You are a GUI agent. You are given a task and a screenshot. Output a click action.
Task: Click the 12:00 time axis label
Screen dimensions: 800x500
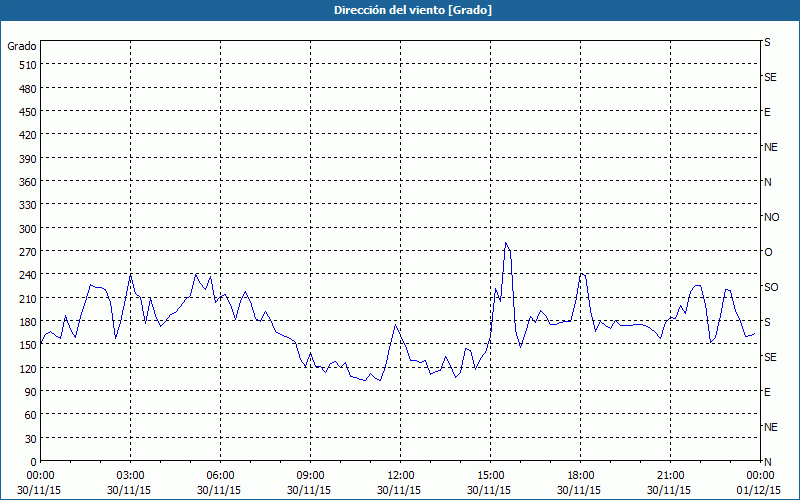tap(401, 476)
